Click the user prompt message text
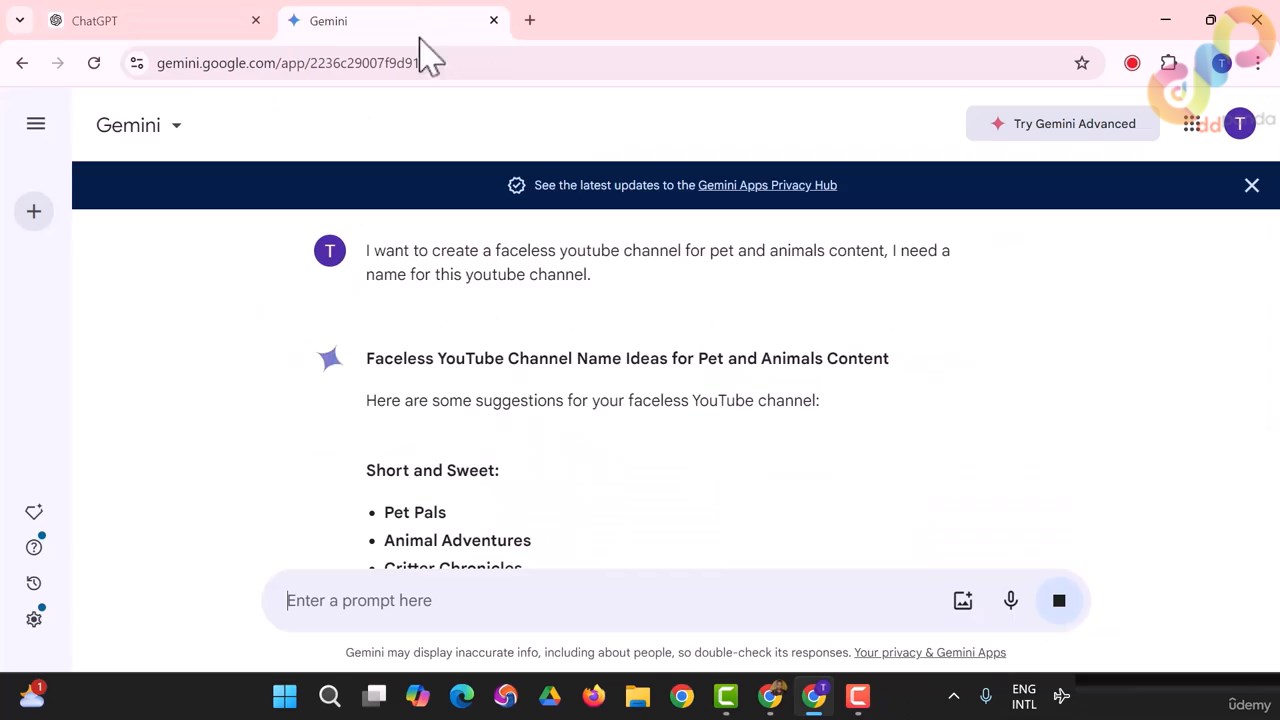This screenshot has height=720, width=1280. 658,262
